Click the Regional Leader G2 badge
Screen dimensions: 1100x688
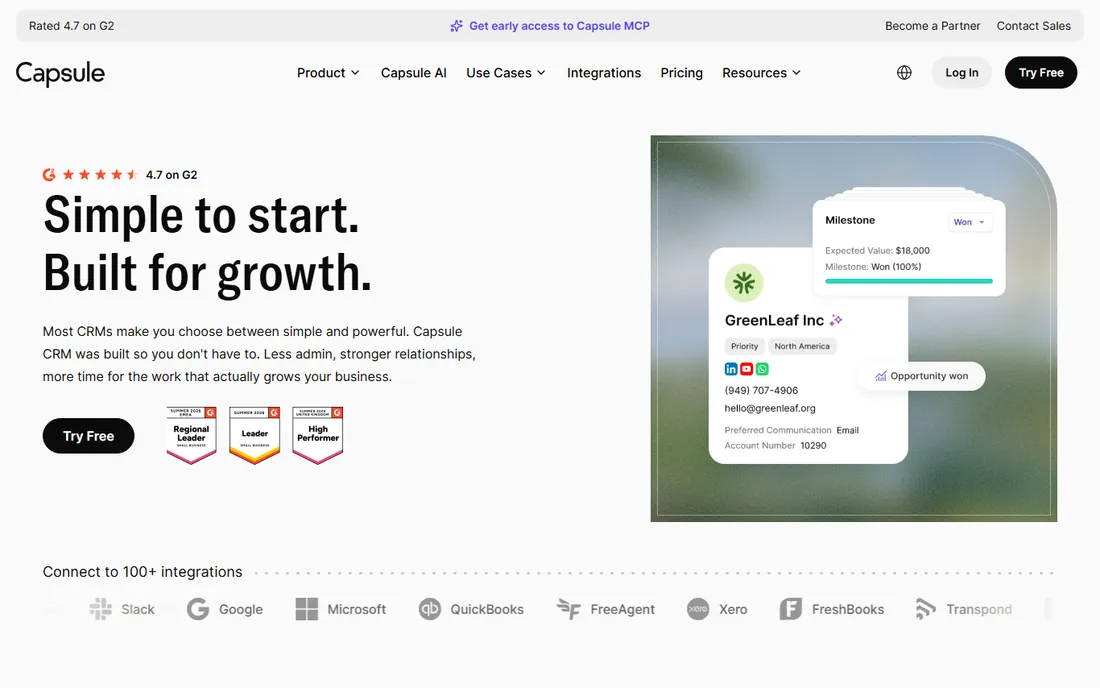pyautogui.click(x=192, y=436)
